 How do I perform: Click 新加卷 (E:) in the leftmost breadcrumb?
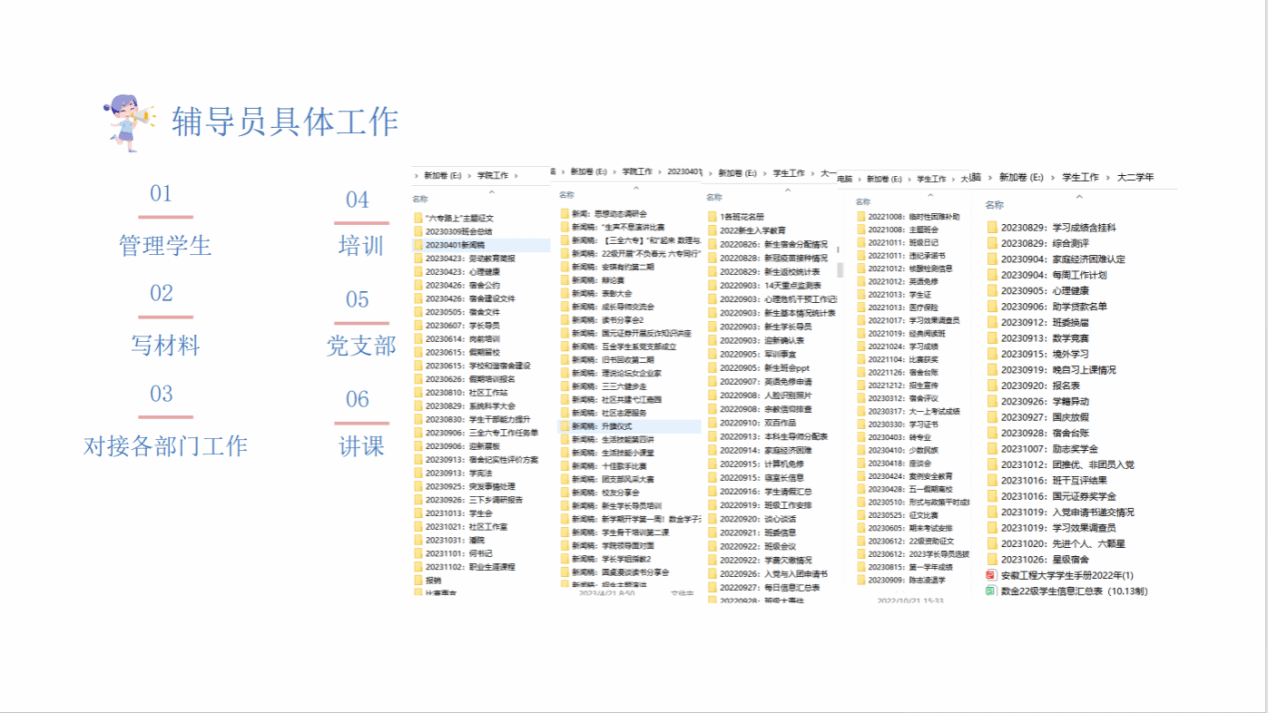pos(444,176)
